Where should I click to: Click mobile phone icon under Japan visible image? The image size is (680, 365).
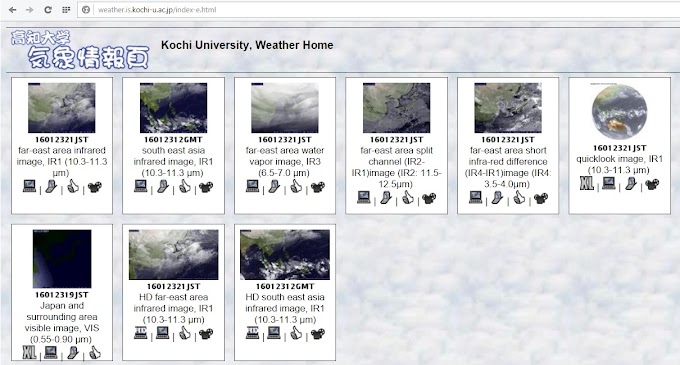click(x=73, y=352)
